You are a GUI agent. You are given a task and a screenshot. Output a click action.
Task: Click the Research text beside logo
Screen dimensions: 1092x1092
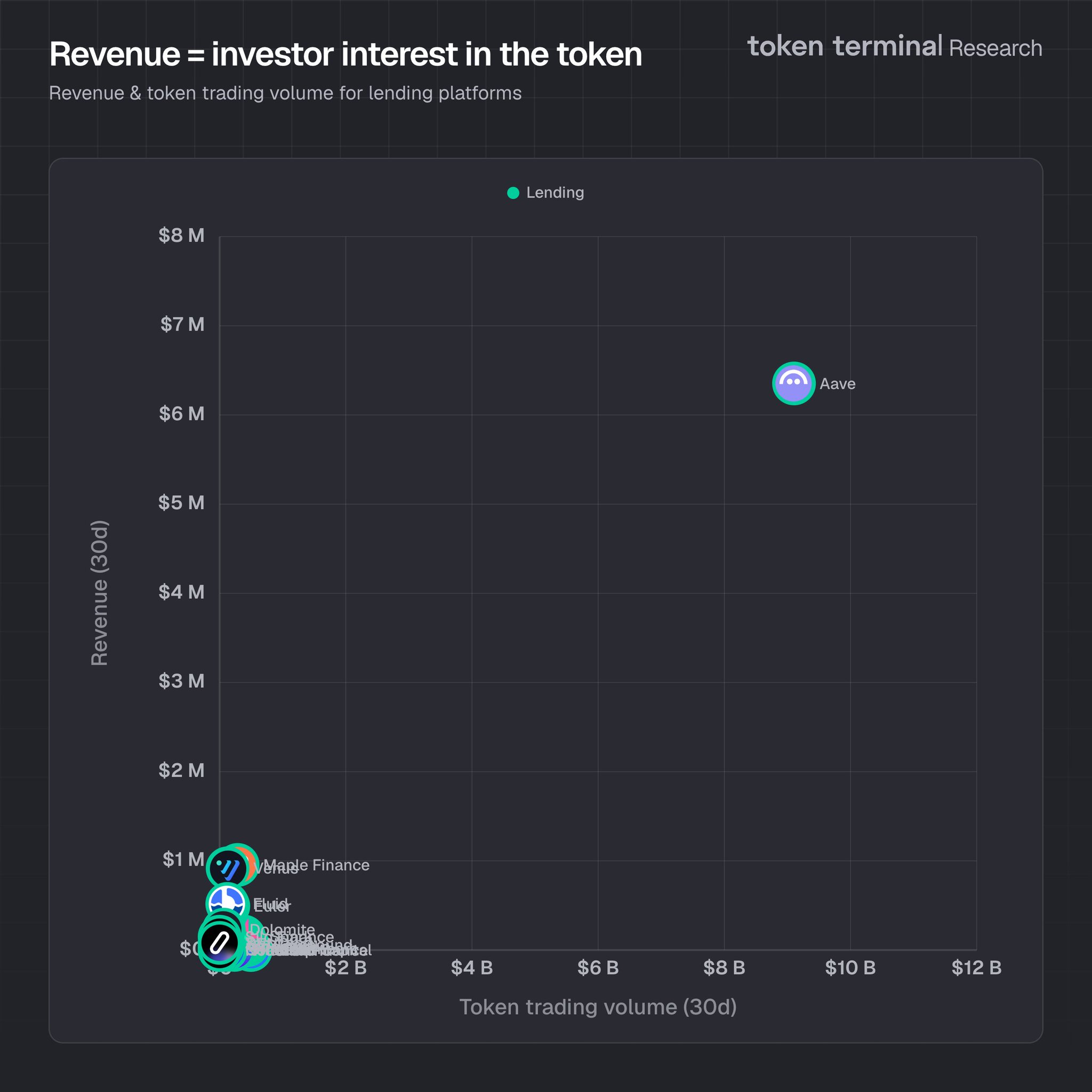coord(995,49)
